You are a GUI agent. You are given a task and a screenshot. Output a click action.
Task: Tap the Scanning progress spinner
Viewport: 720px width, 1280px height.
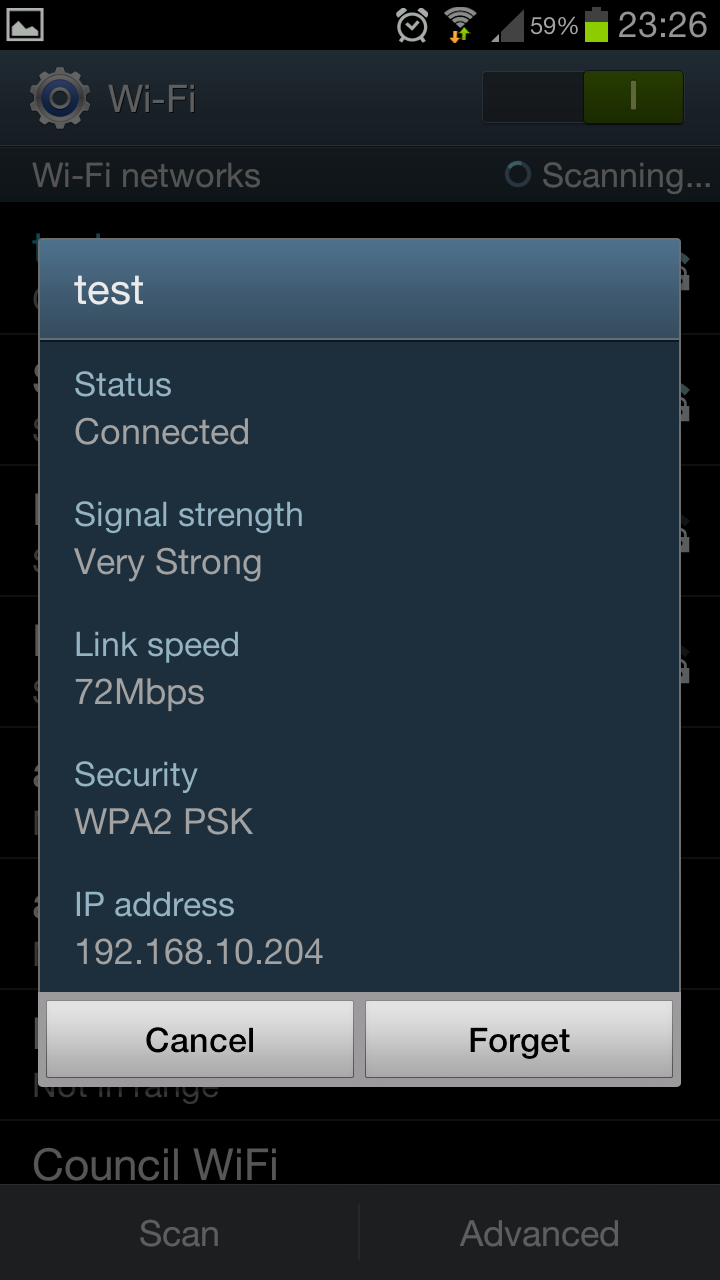pos(517,175)
